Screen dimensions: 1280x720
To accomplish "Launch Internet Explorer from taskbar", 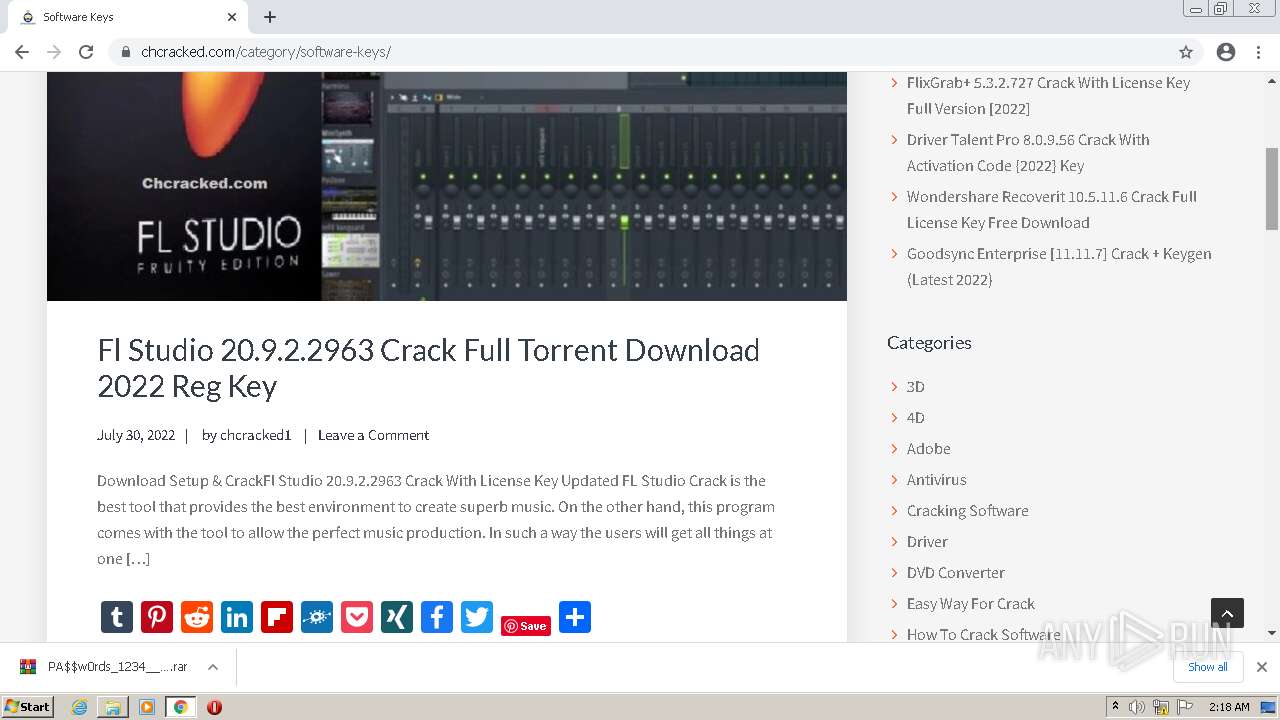I will (x=80, y=707).
